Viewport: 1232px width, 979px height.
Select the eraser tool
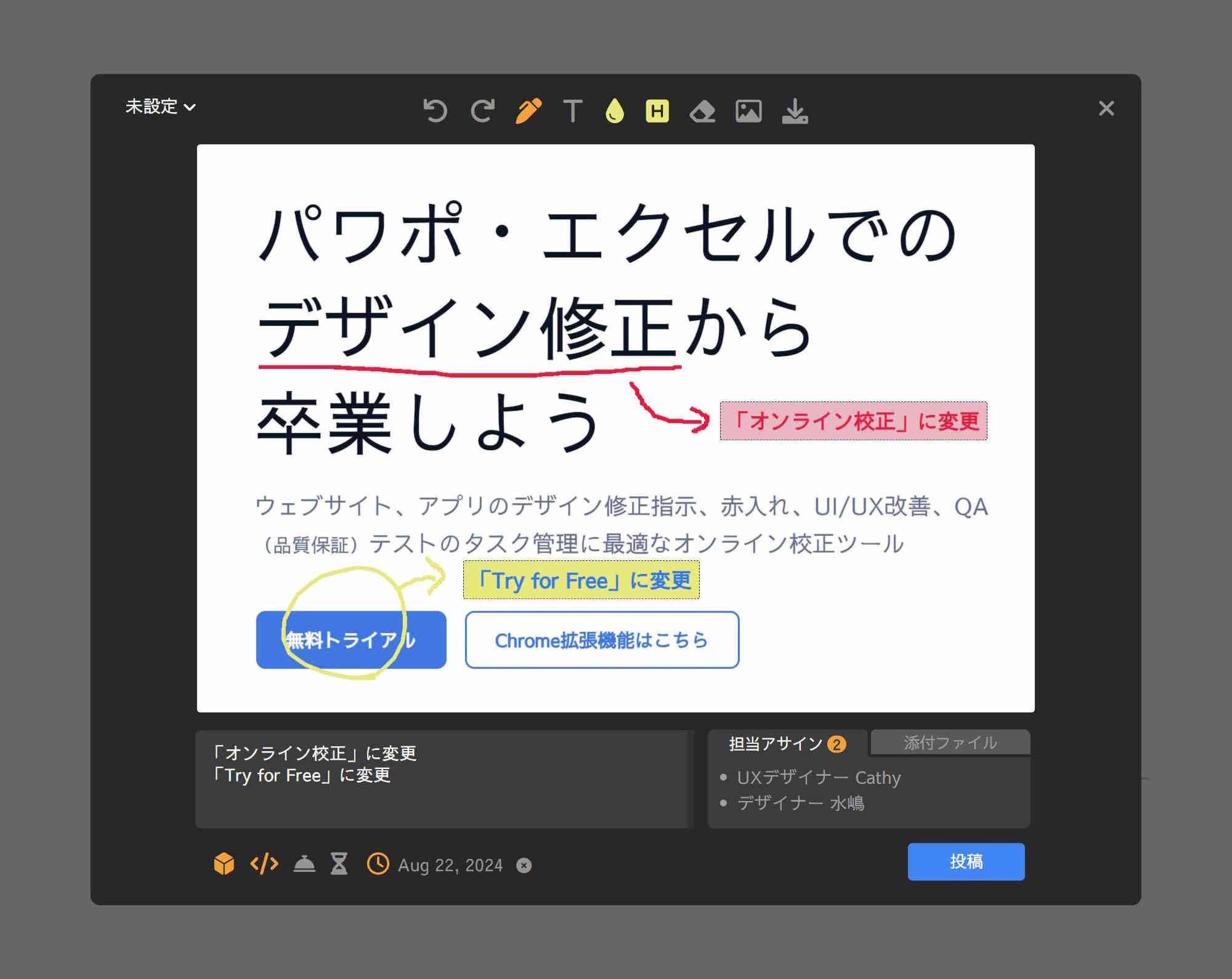tap(702, 111)
